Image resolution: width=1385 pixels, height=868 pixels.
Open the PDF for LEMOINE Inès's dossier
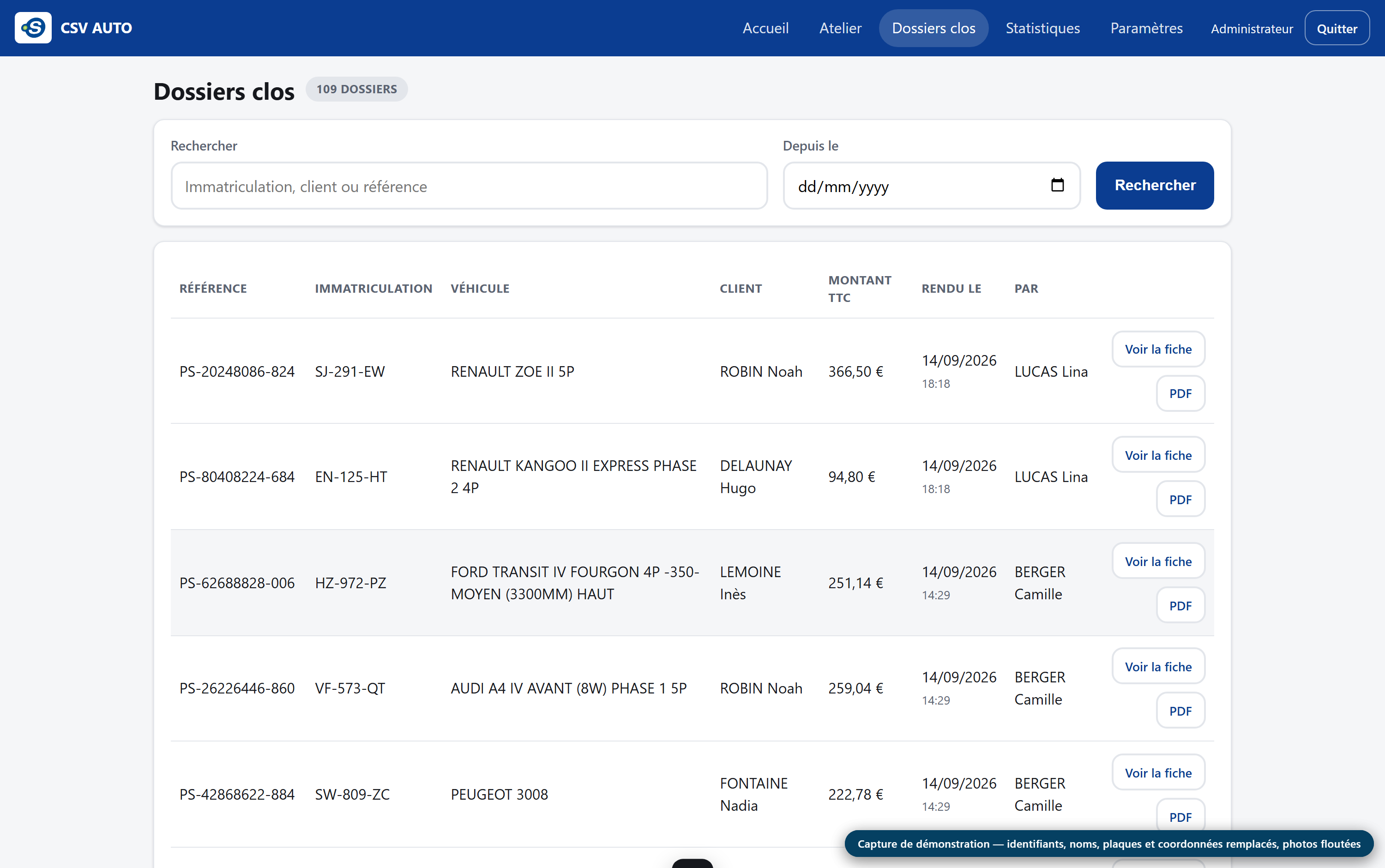1180,606
